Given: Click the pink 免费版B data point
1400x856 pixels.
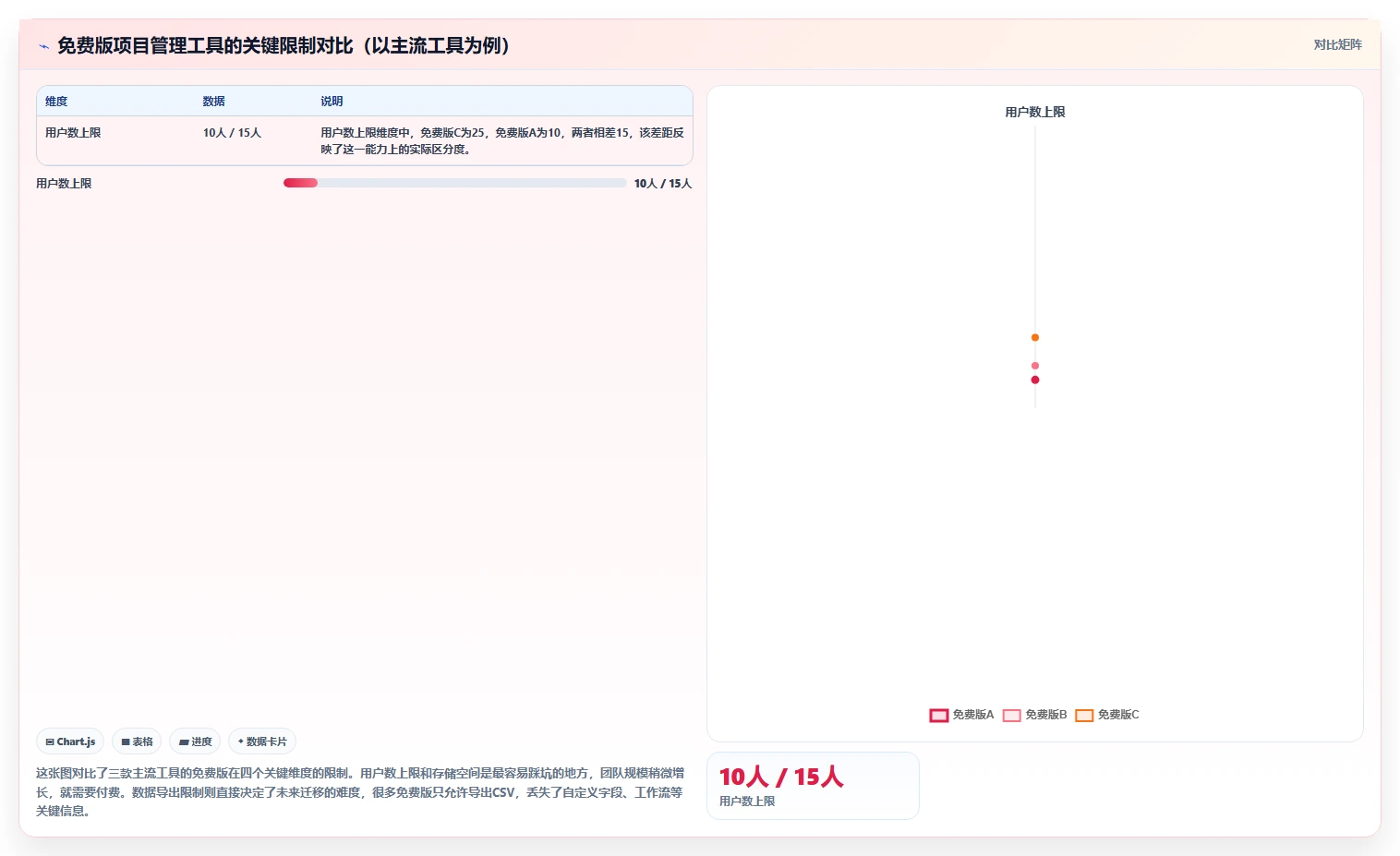Looking at the screenshot, I should click(1035, 366).
